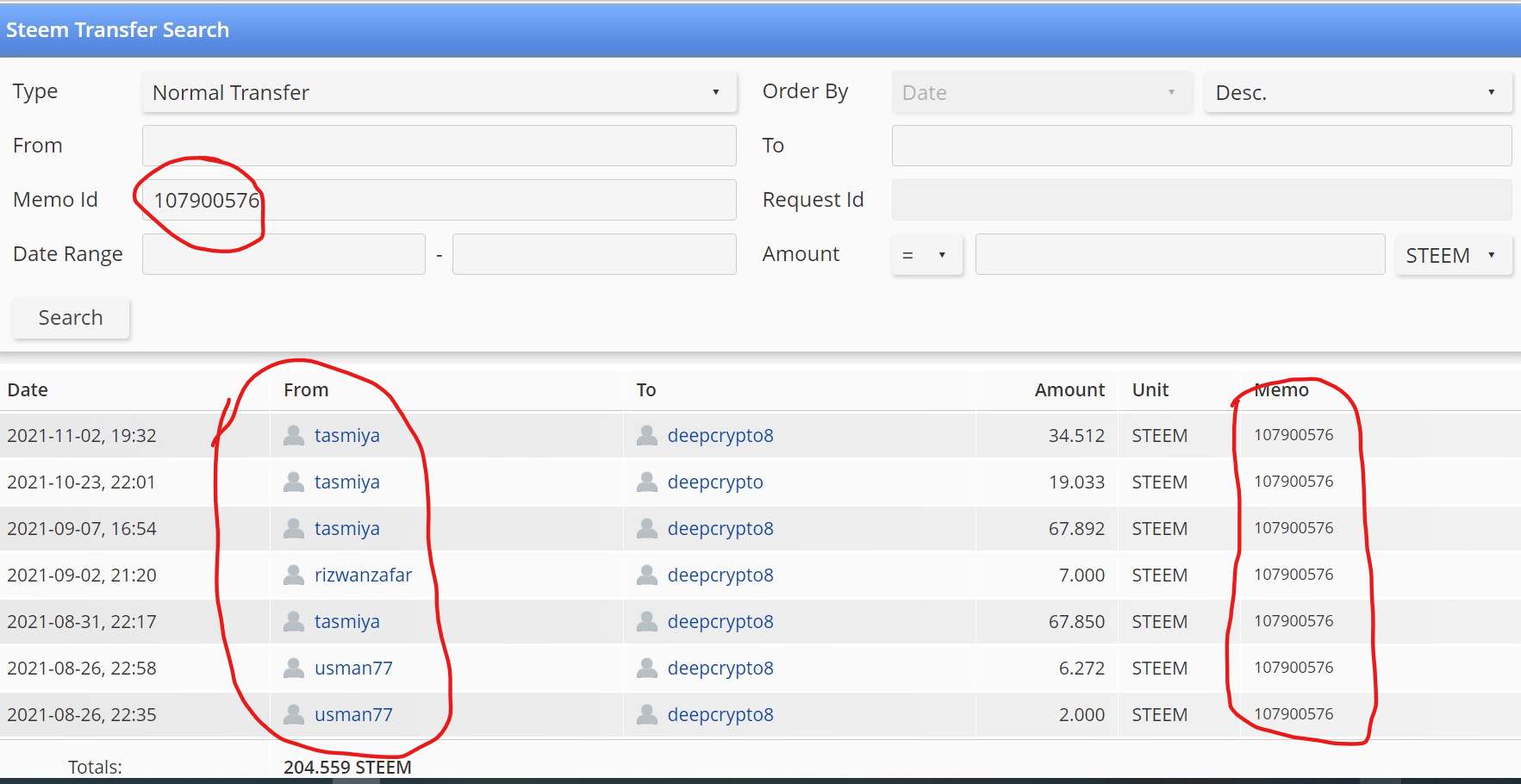This screenshot has width=1521, height=784.
Task: Click recipient avatar in the rizwanzafar row
Action: pyautogui.click(x=647, y=575)
